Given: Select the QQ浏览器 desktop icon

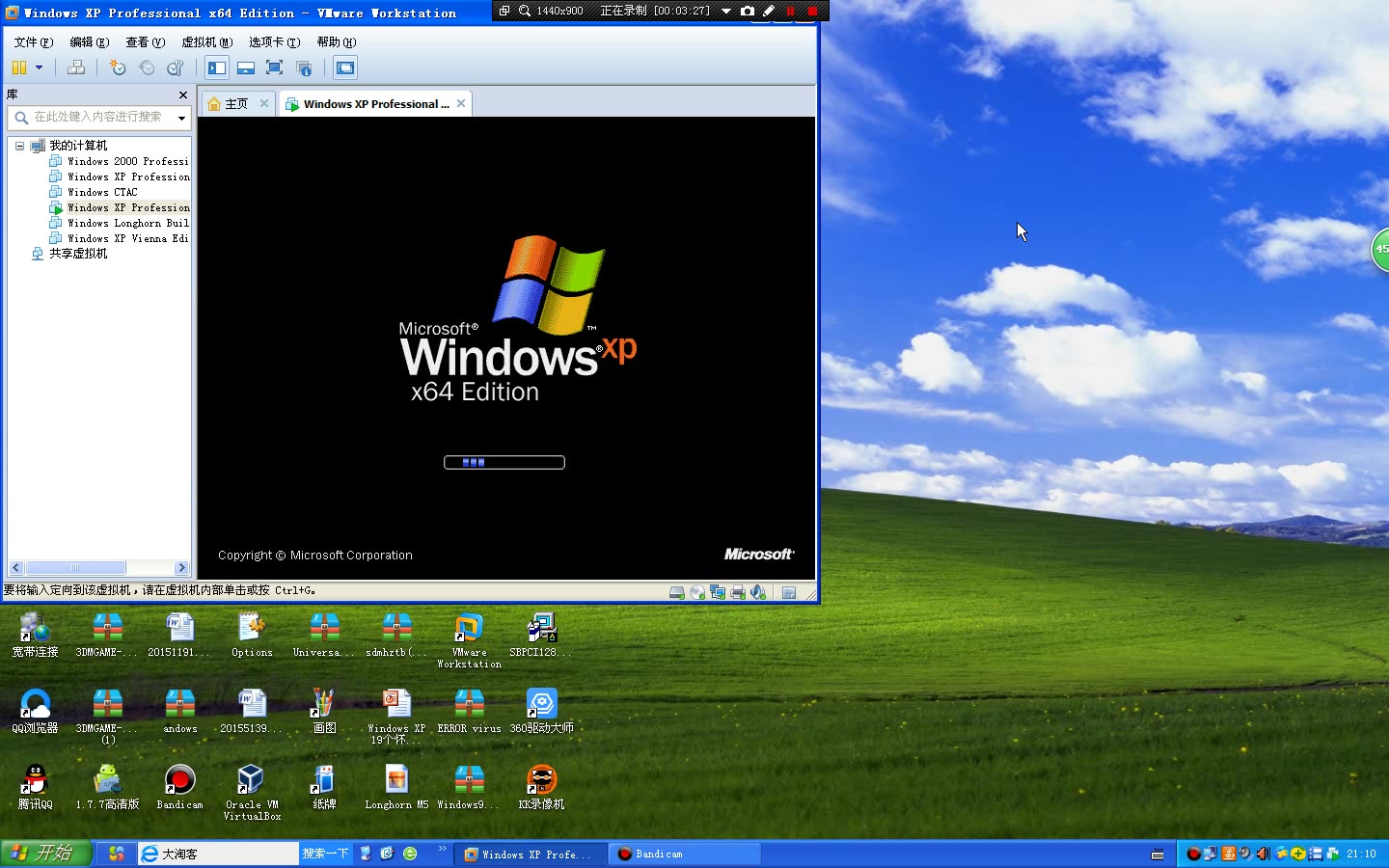Looking at the screenshot, I should pyautogui.click(x=35, y=711).
